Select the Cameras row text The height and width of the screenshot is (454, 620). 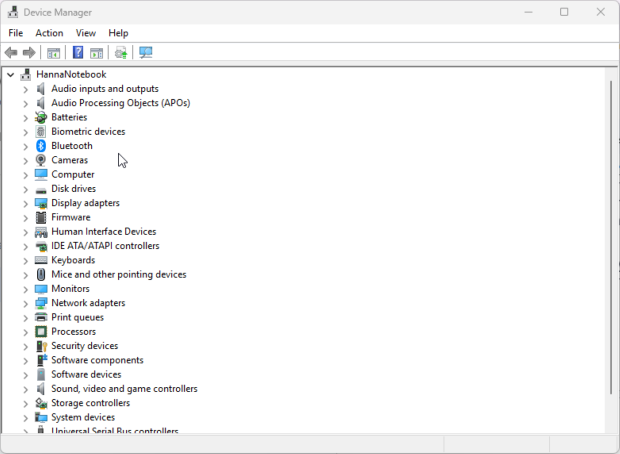point(70,160)
